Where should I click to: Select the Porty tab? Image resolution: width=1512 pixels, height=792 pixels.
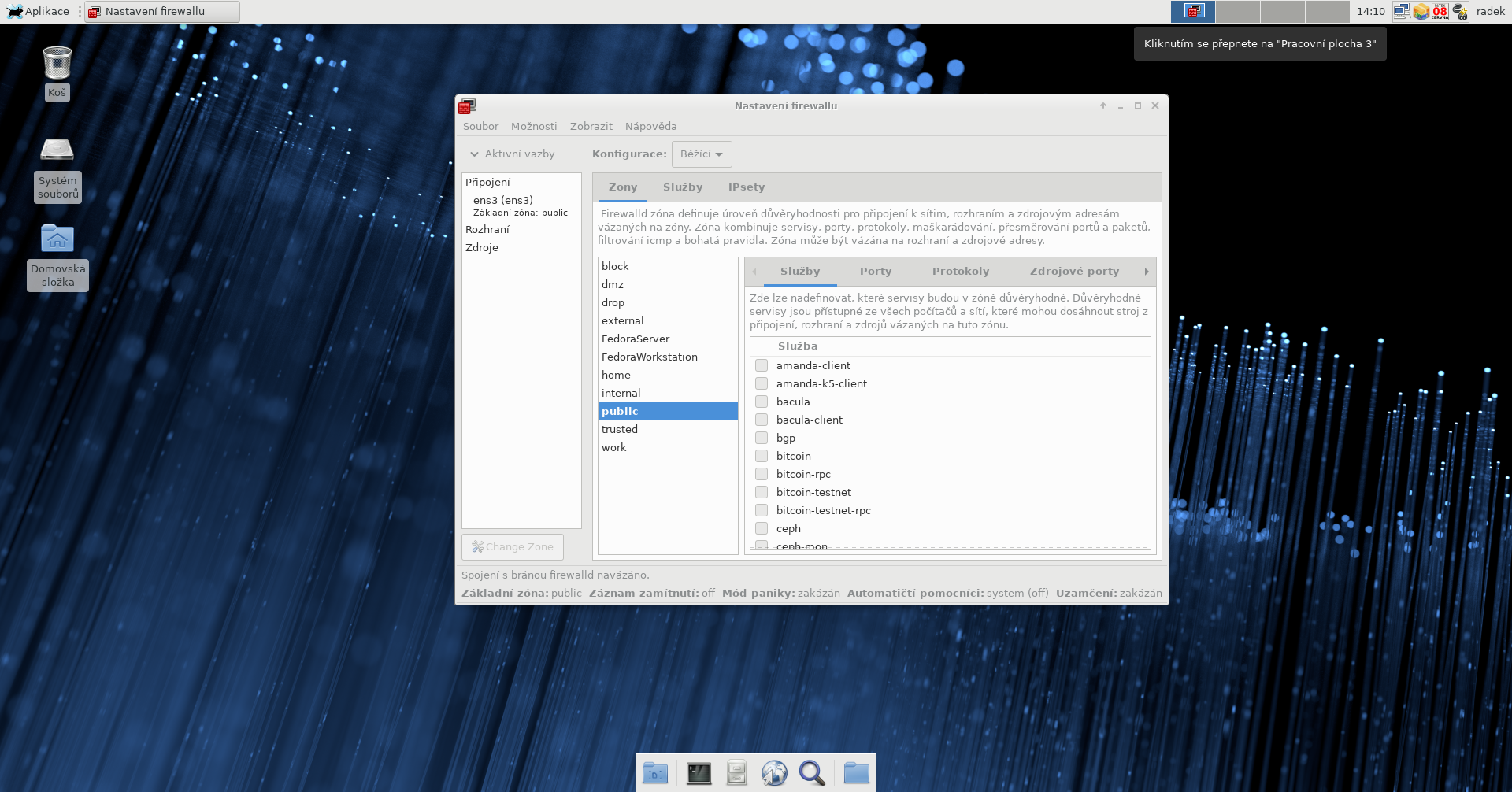tap(875, 272)
